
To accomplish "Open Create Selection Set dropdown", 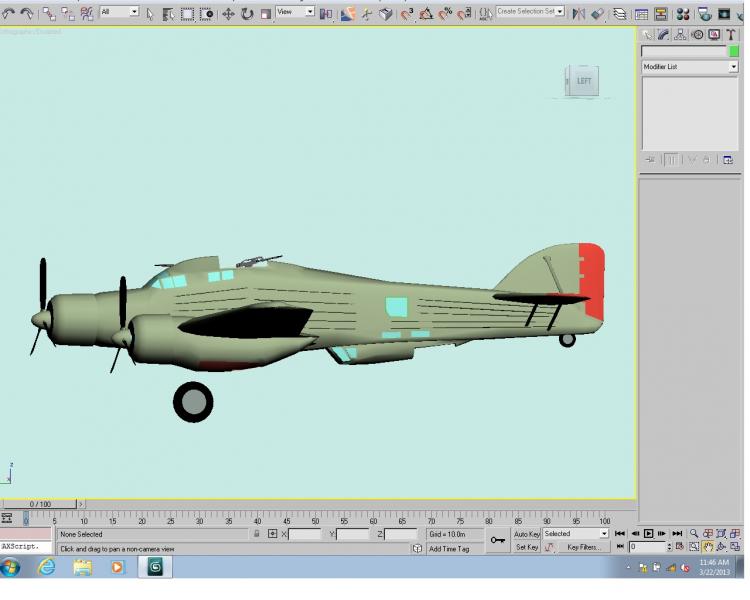I will click(x=530, y=11).
